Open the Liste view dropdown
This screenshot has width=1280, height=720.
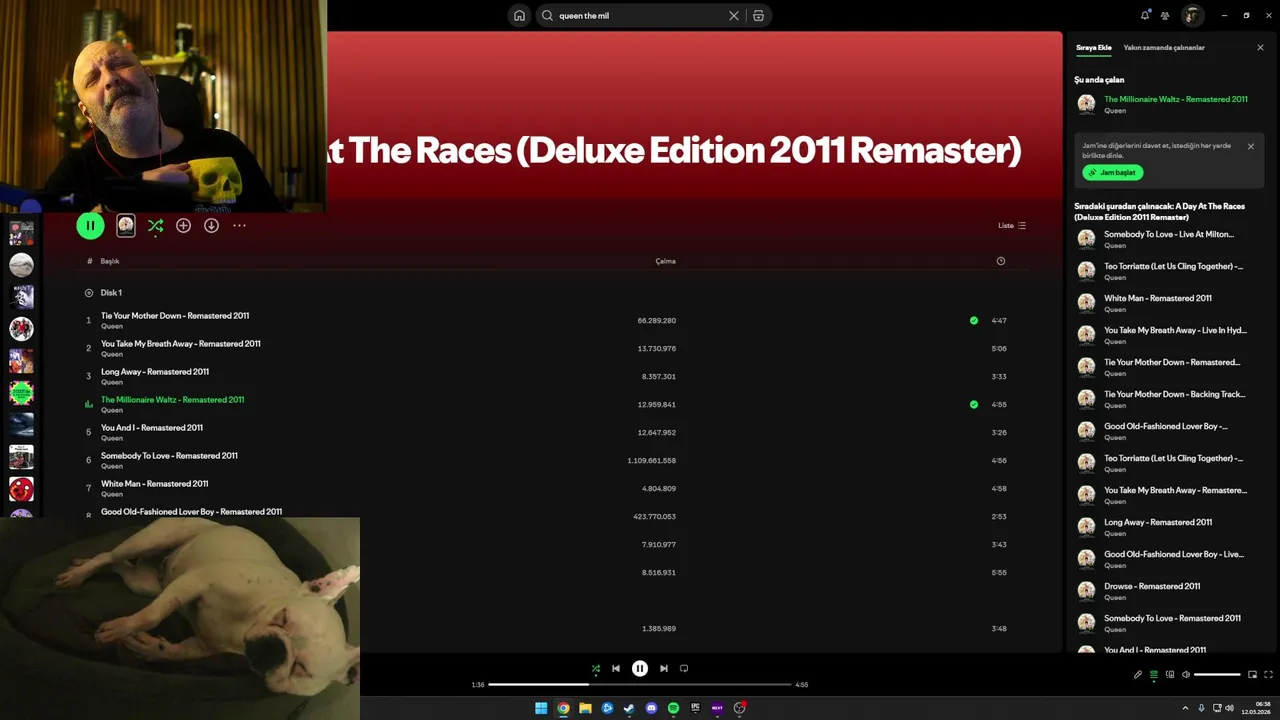[x=1012, y=225]
